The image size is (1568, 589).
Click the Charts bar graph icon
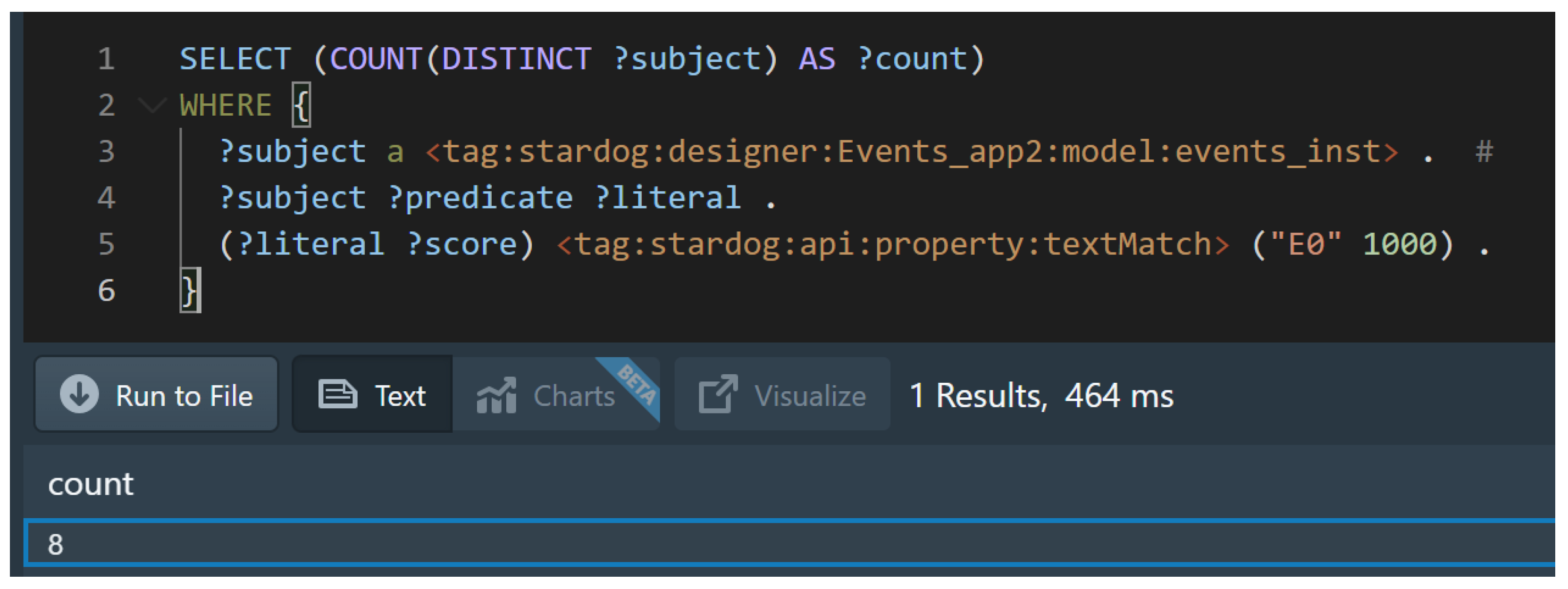(496, 395)
